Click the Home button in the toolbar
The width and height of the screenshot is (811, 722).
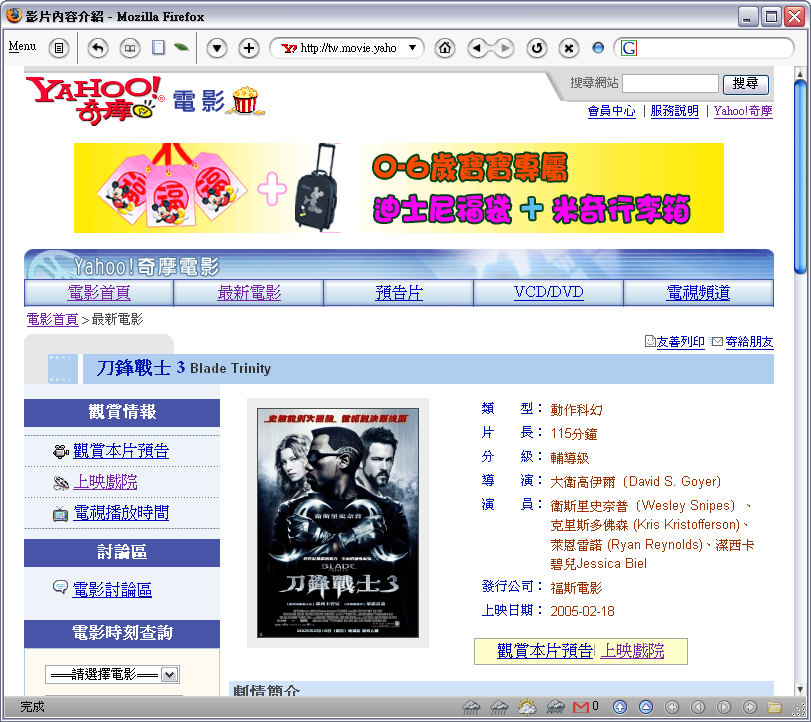[445, 48]
